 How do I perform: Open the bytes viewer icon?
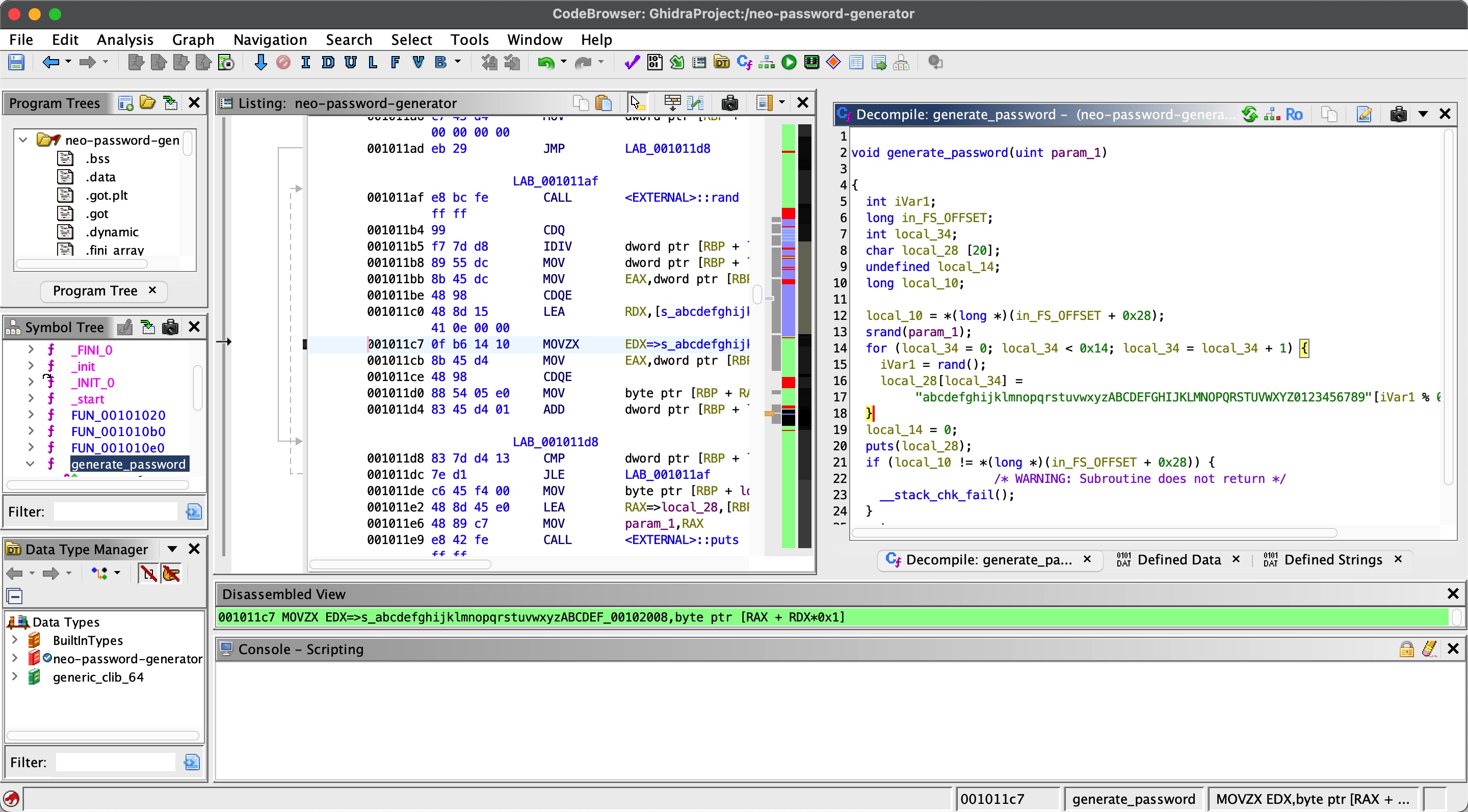(x=654, y=62)
